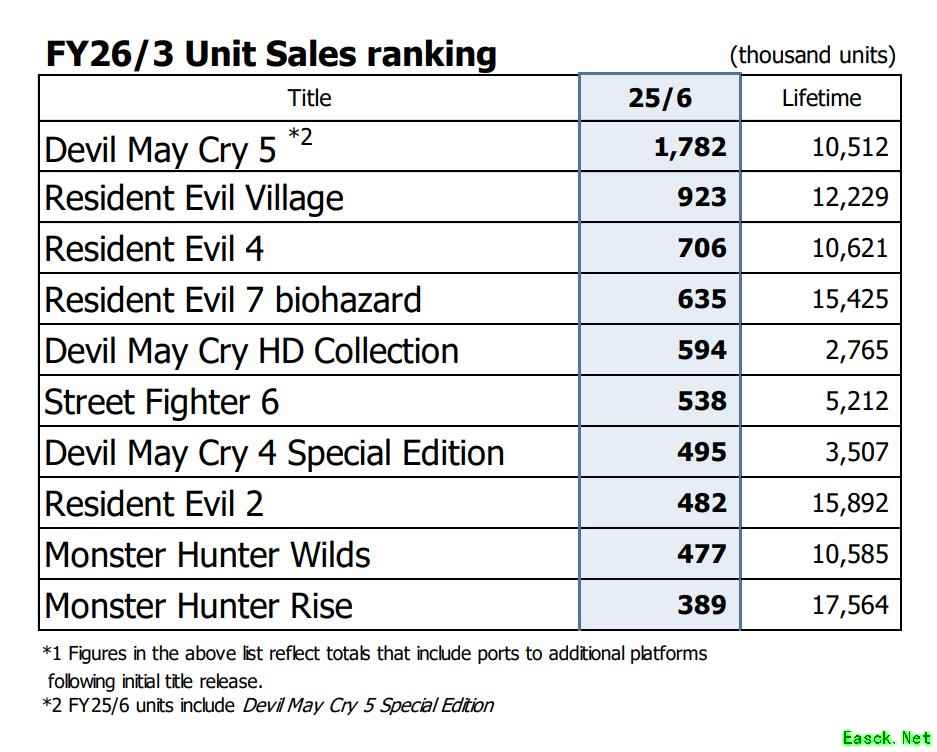Click the "Lifetime" column header

pyautogui.click(x=821, y=98)
